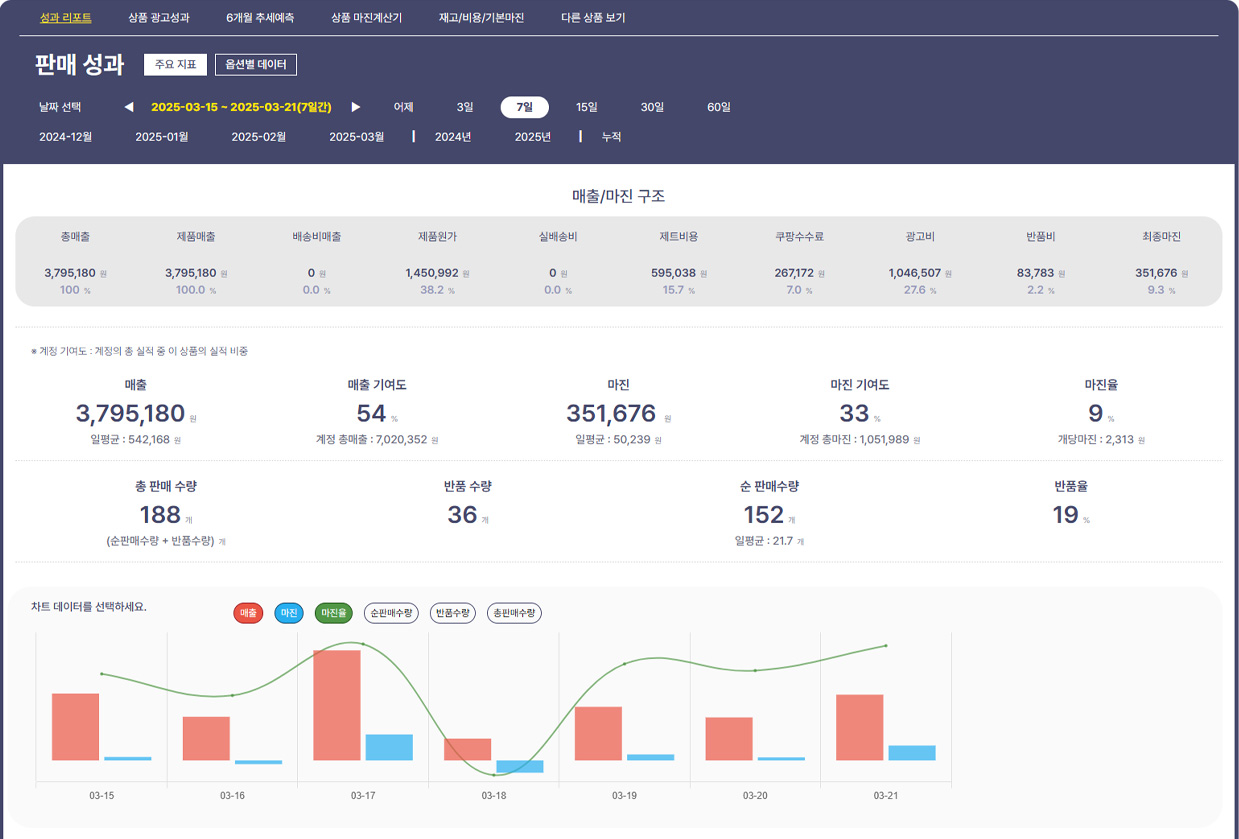Image resolution: width=1239 pixels, height=839 pixels.
Task: Click the 03-19 x-axis date label
Action: click(624, 796)
